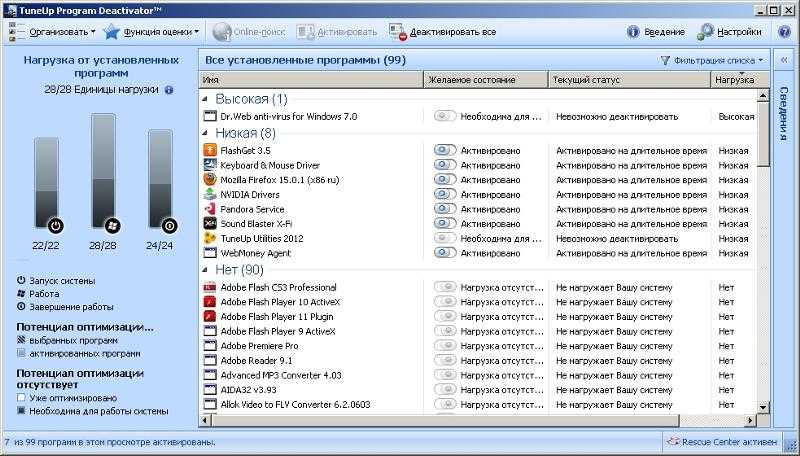Toggle Mozilla Firefox activation switch
Image resolution: width=800 pixels, height=456 pixels.
[445, 180]
